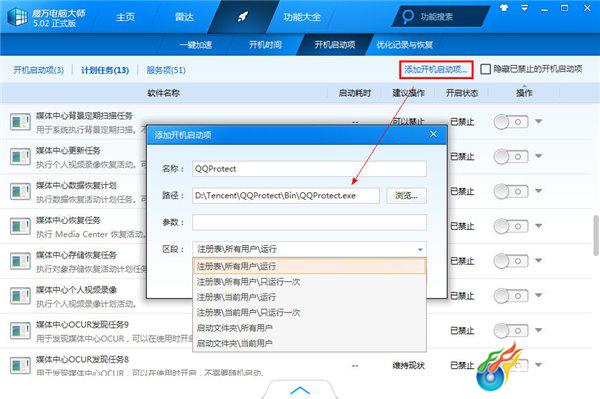The image size is (600, 399).
Task: Open the 区段 combo box
Action: click(309, 249)
